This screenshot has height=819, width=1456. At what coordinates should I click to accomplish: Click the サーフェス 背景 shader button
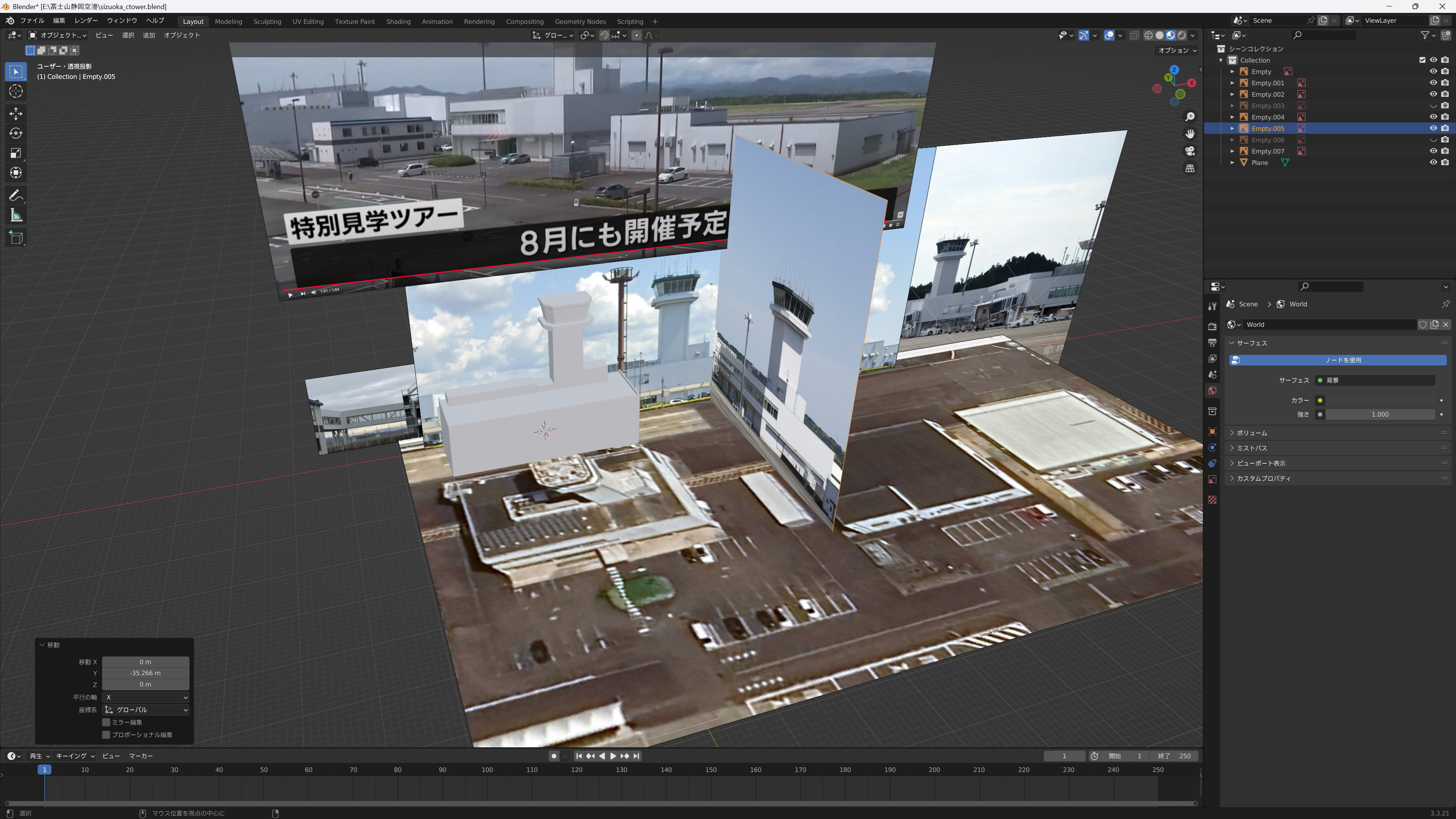pos(1375,380)
